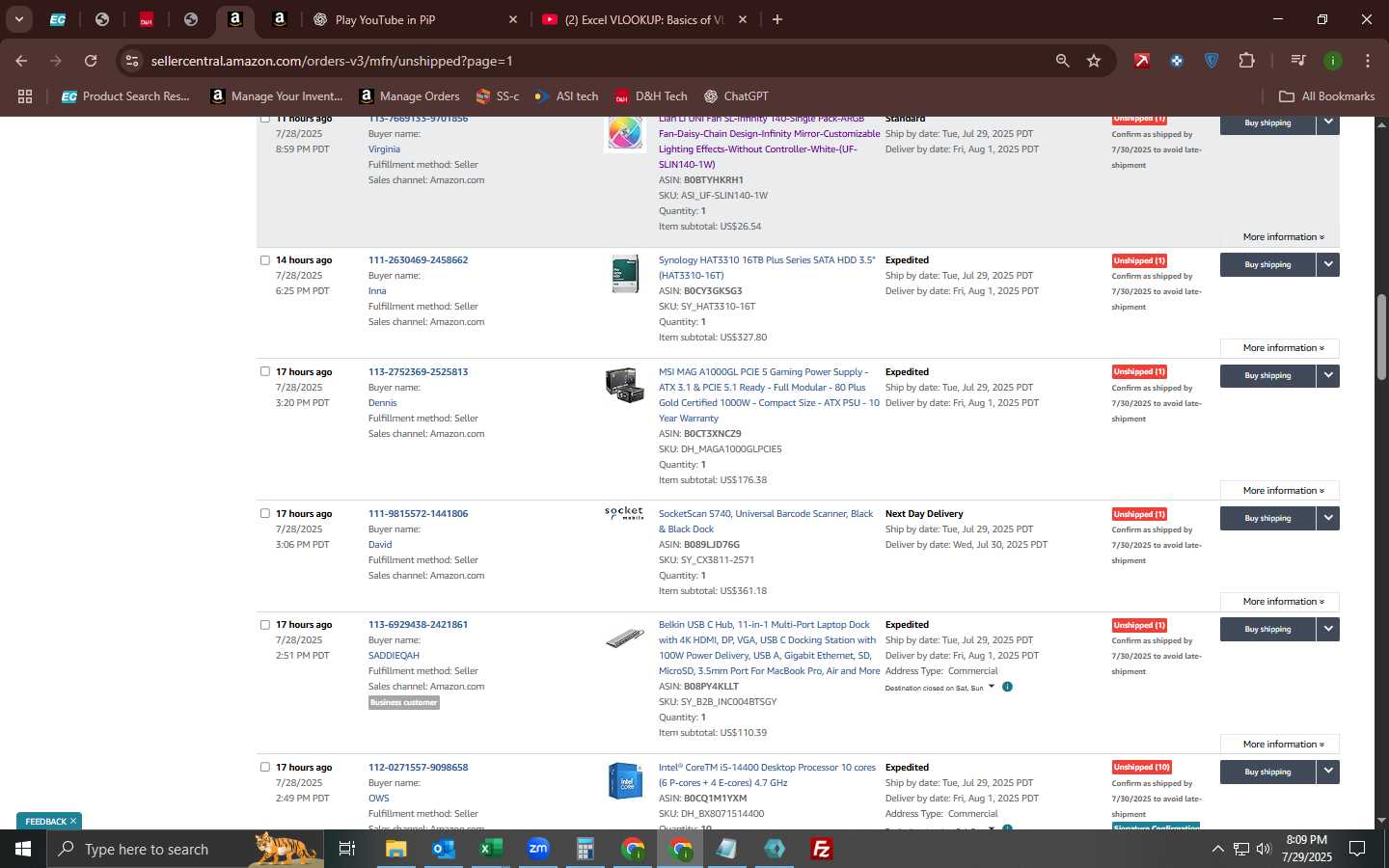Open Buy shipping dropdown arrow for SocketScan order
Viewport: 1389px width, 868px height.
pyautogui.click(x=1328, y=518)
